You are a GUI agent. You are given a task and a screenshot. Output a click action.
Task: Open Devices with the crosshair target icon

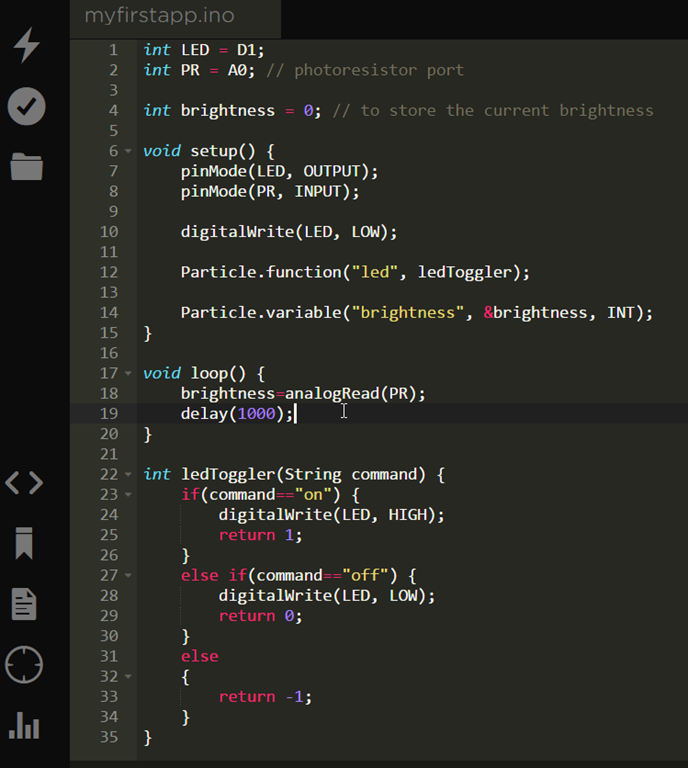[24, 665]
